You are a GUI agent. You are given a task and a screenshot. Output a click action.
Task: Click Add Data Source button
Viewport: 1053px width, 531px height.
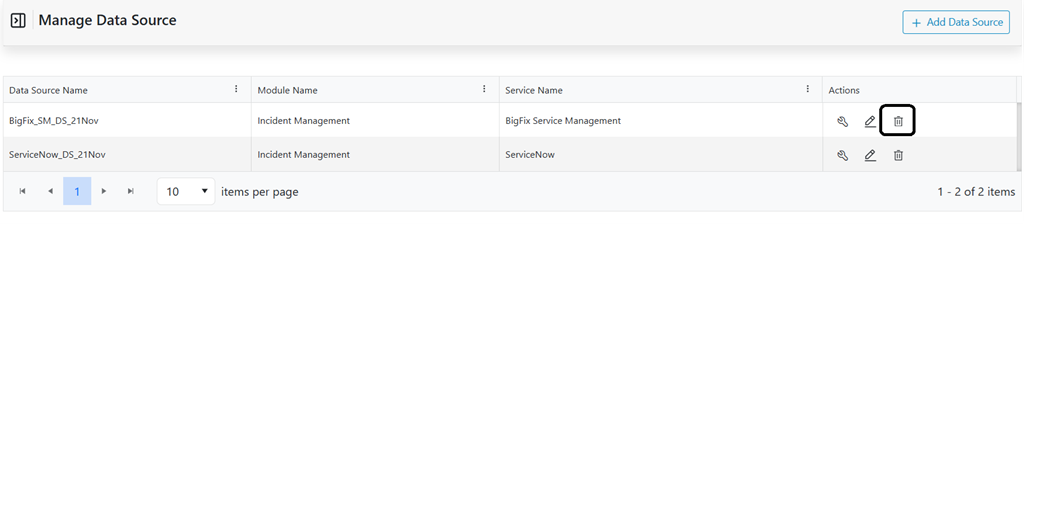tap(955, 22)
